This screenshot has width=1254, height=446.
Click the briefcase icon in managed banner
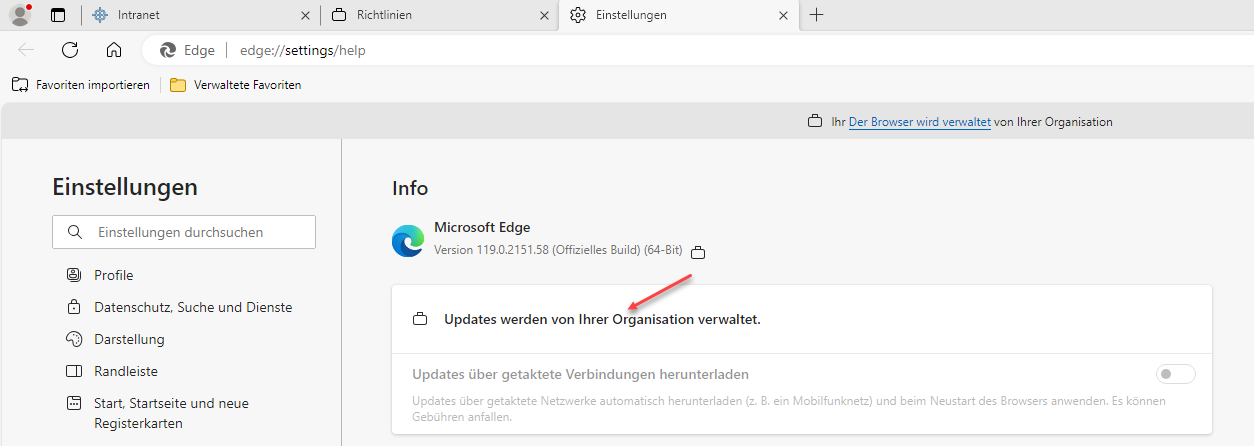[x=815, y=122]
